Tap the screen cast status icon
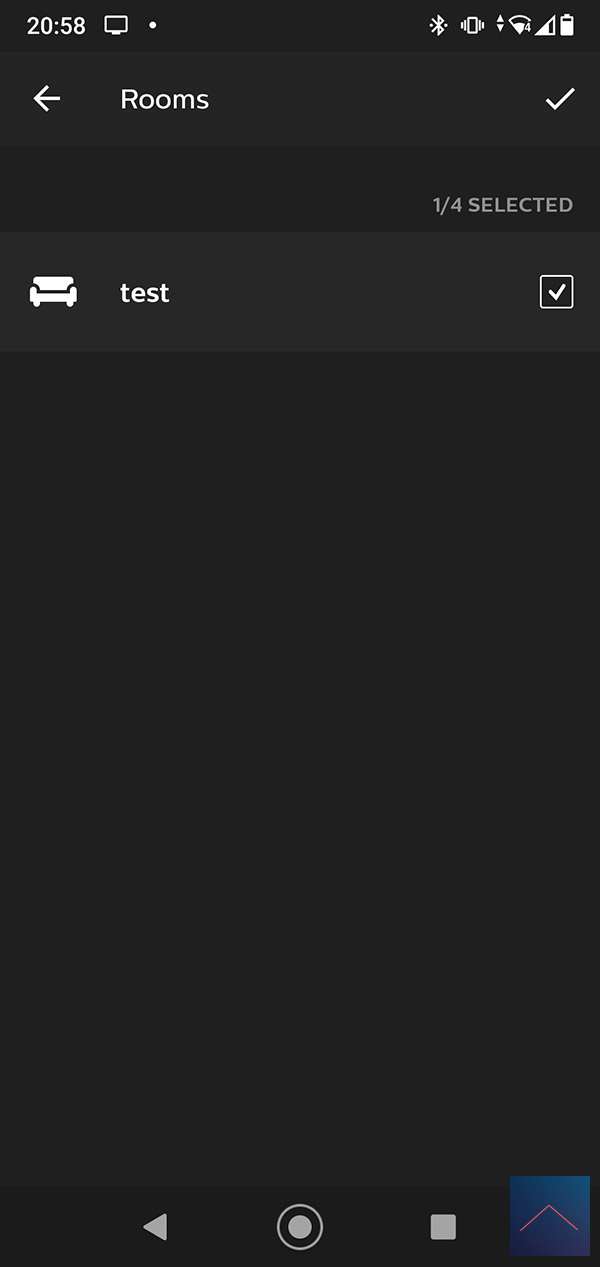Viewport: 600px width, 1267px height. pos(116,25)
